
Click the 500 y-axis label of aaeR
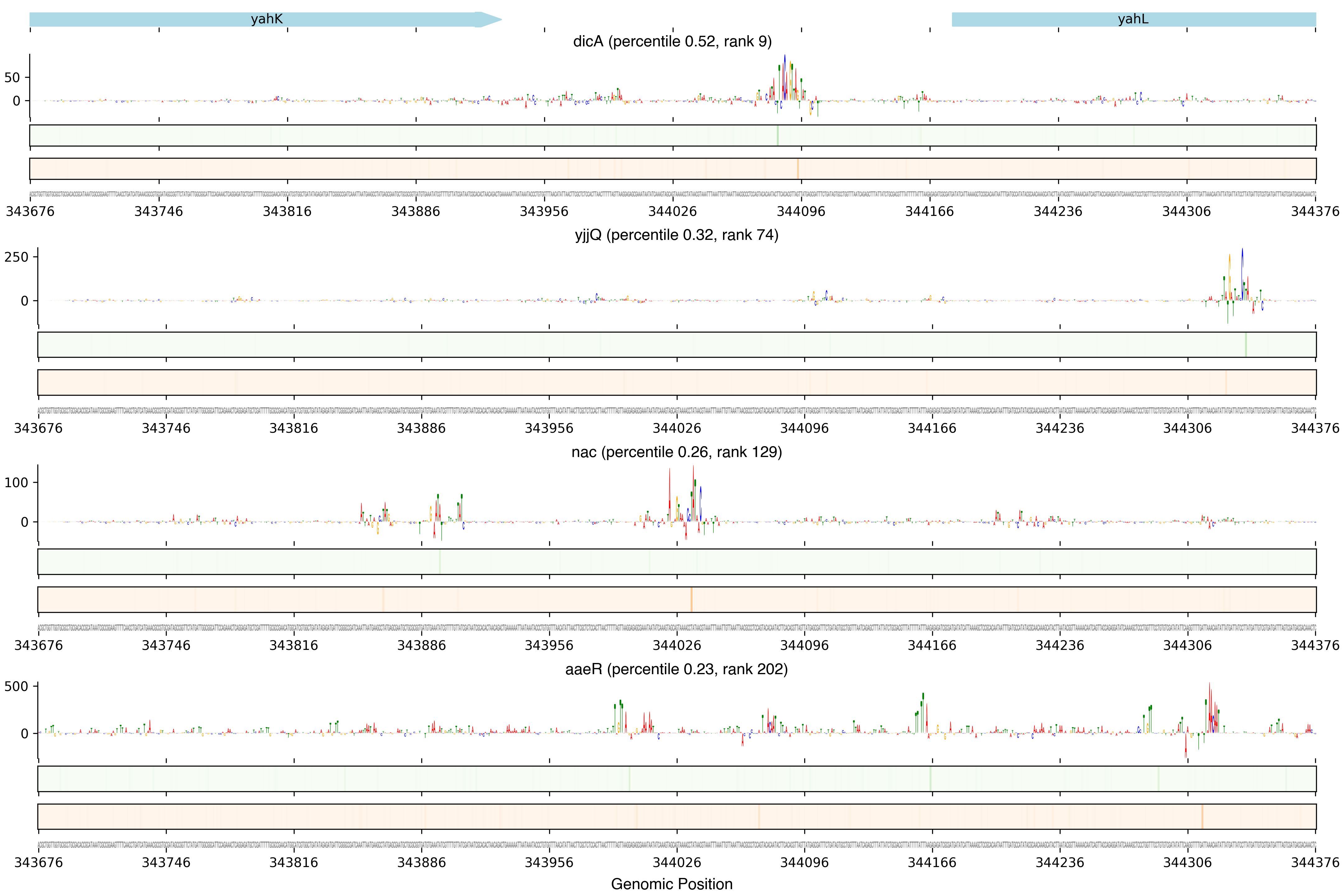(16, 686)
